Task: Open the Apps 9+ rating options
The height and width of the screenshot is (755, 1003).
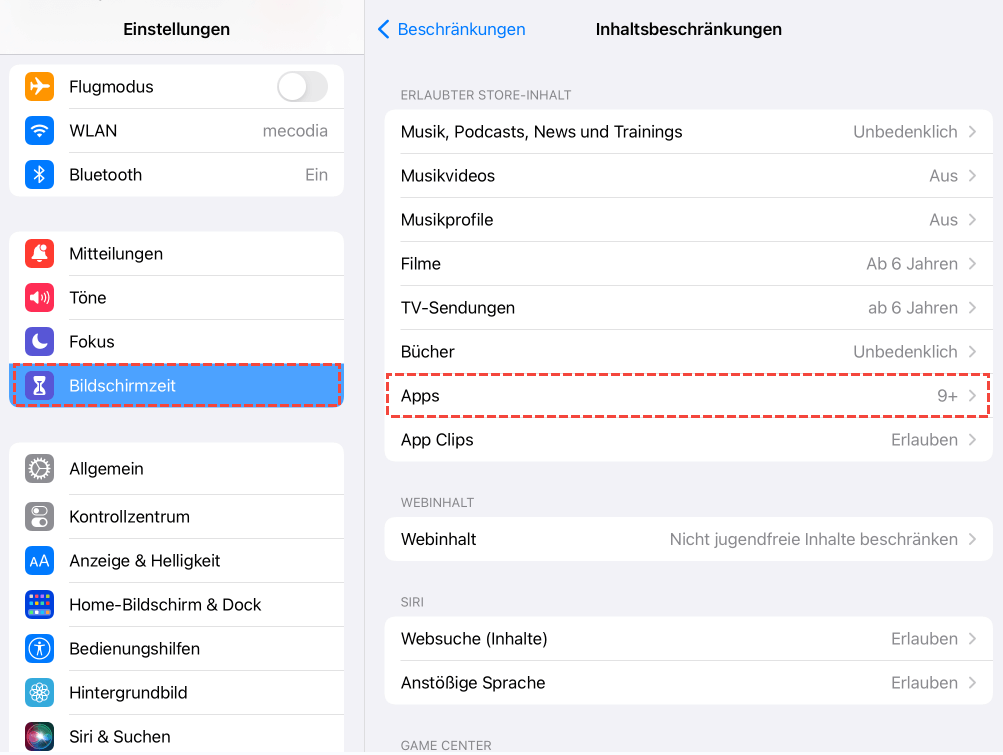Action: [x=687, y=396]
